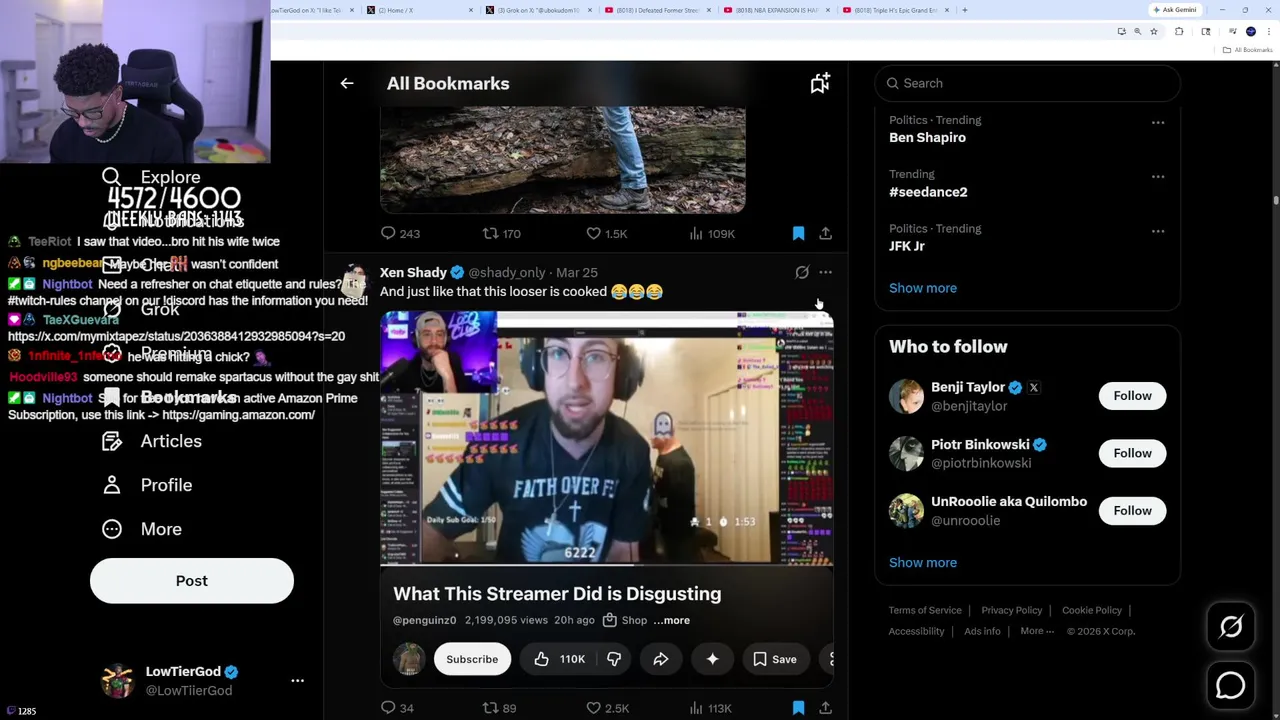The width and height of the screenshot is (1280, 720).
Task: Open Privacy Policy link
Action: pos(1011,610)
